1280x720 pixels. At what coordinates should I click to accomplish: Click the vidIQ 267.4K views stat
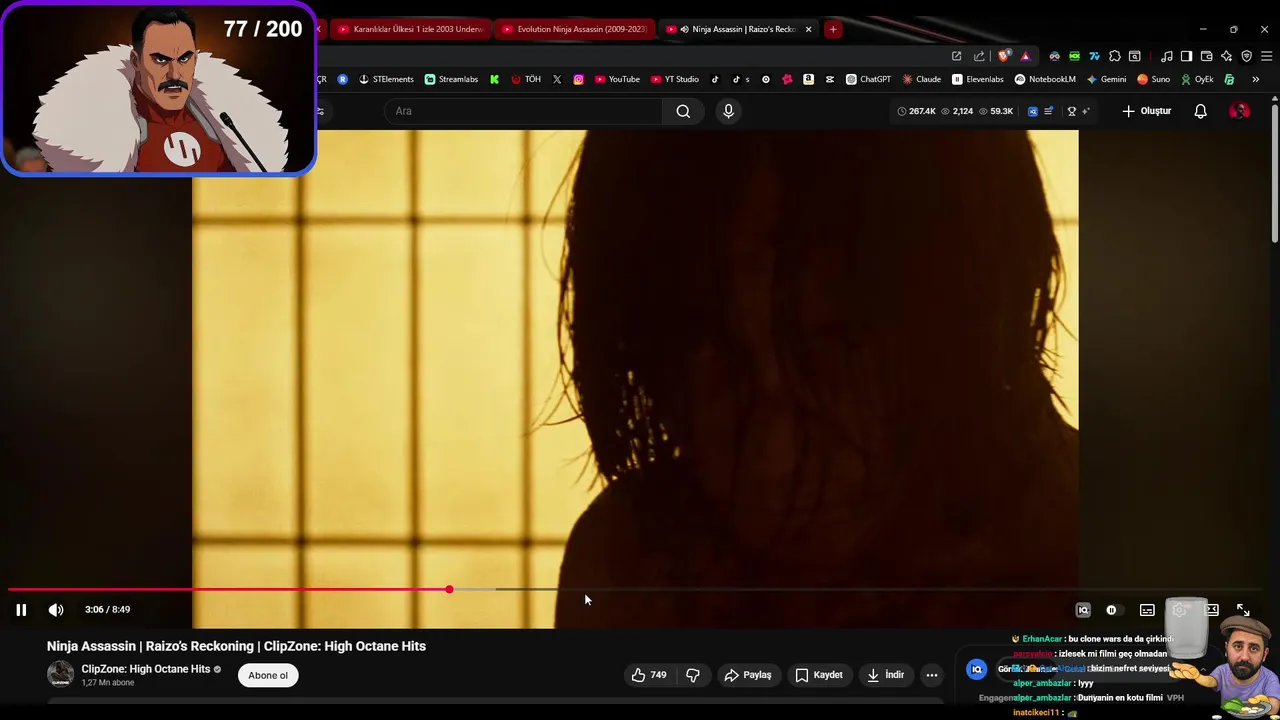916,111
